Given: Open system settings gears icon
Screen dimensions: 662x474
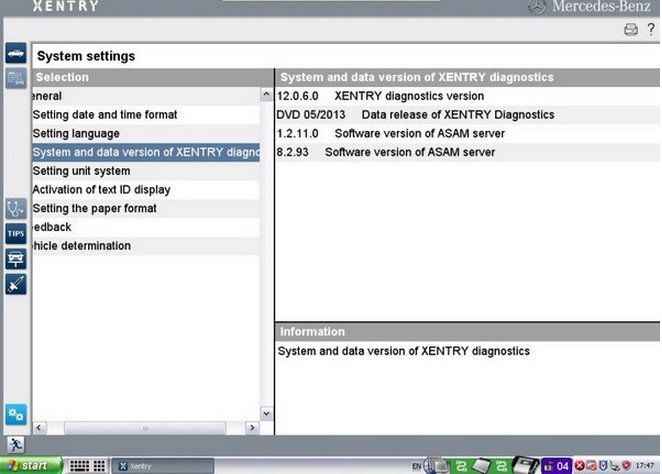Looking at the screenshot, I should [x=16, y=414].
